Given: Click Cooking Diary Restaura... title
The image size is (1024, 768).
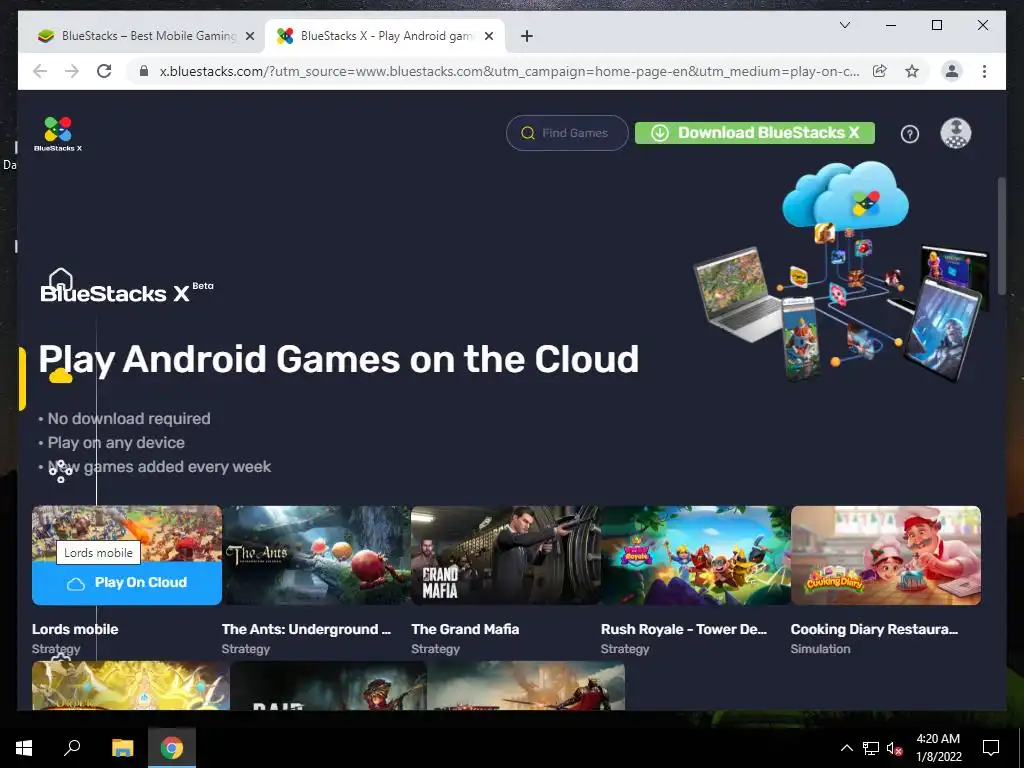Looking at the screenshot, I should click(x=874, y=630).
